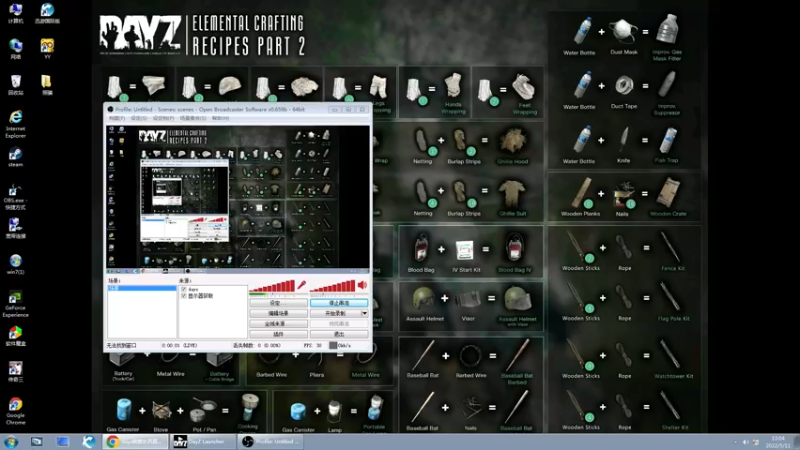Select the yellow folder desktop icon

pyautogui.click(x=47, y=85)
